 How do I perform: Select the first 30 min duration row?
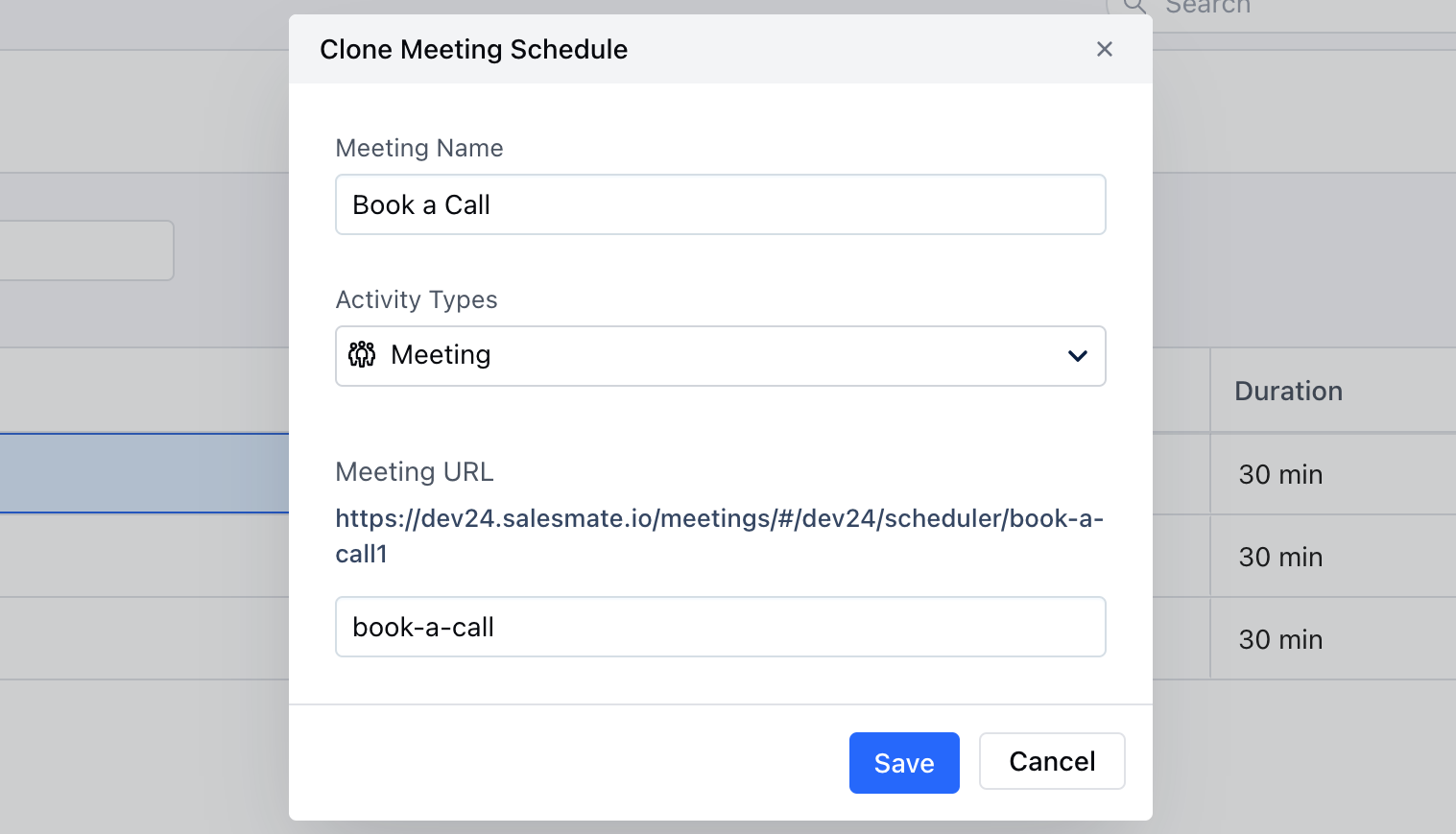pos(1280,474)
